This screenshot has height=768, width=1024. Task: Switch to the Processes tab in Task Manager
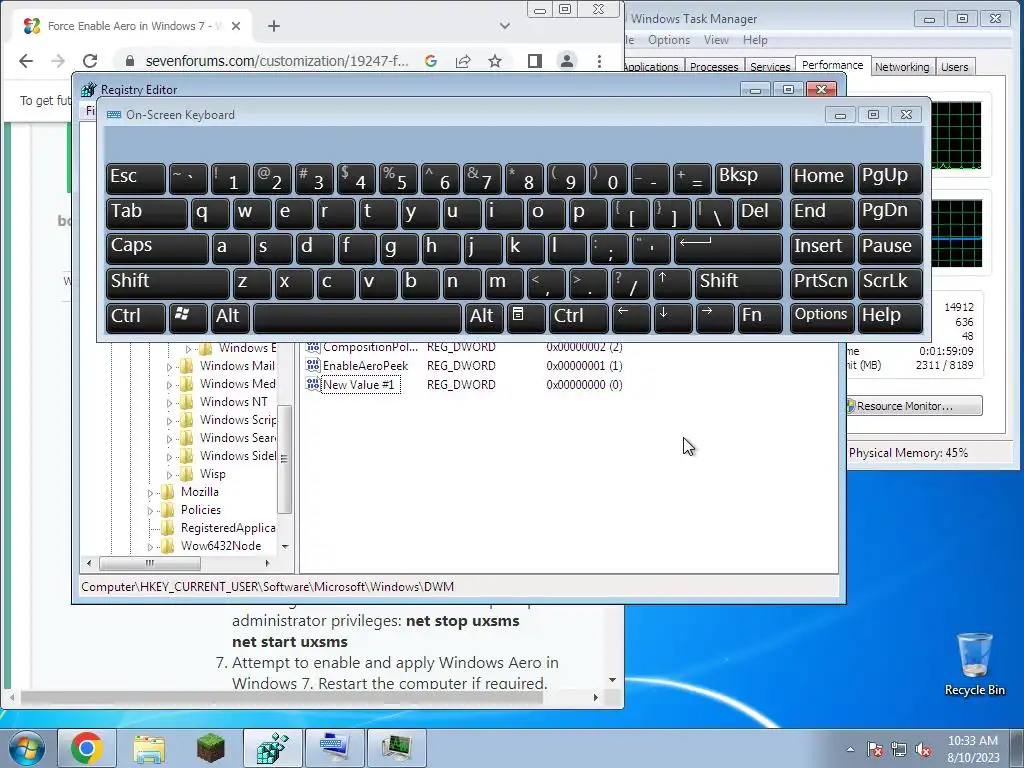[714, 67]
